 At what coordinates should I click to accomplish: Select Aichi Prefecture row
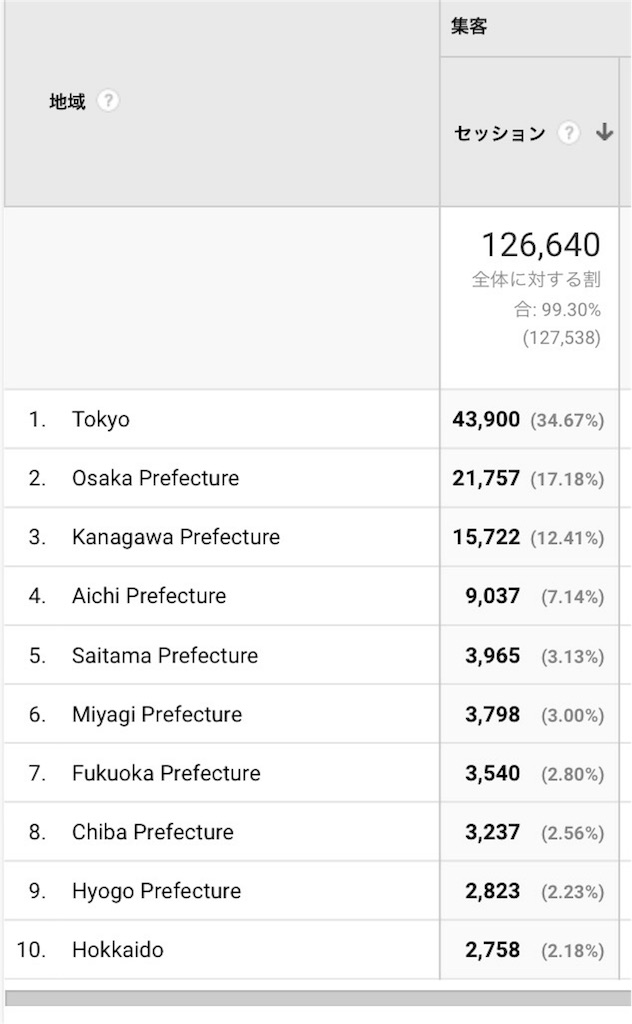pos(149,596)
